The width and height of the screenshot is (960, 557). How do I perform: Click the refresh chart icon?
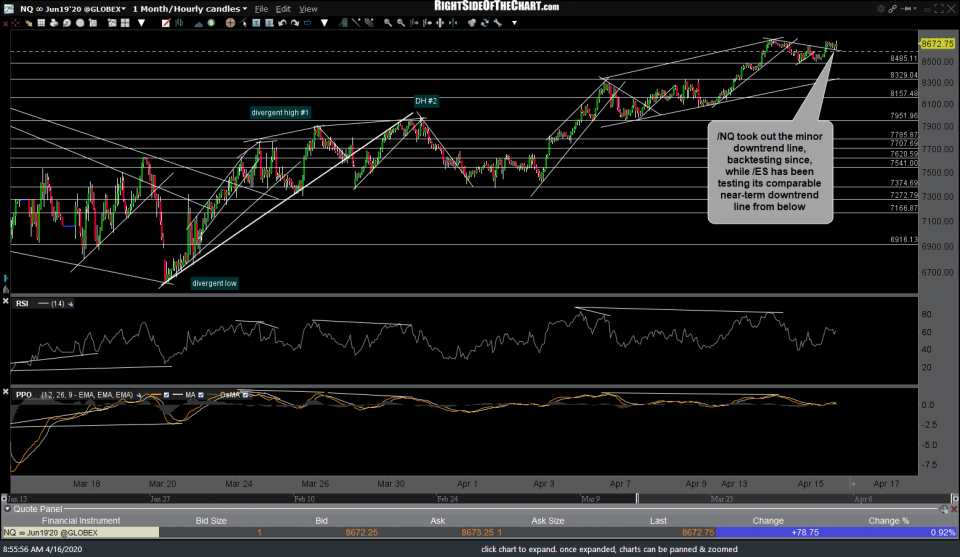pyautogui.click(x=485, y=23)
